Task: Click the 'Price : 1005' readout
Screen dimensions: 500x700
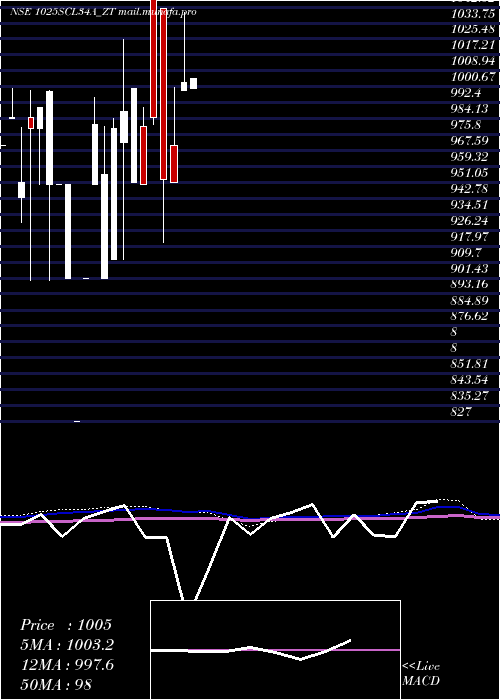Action: click(x=66, y=625)
